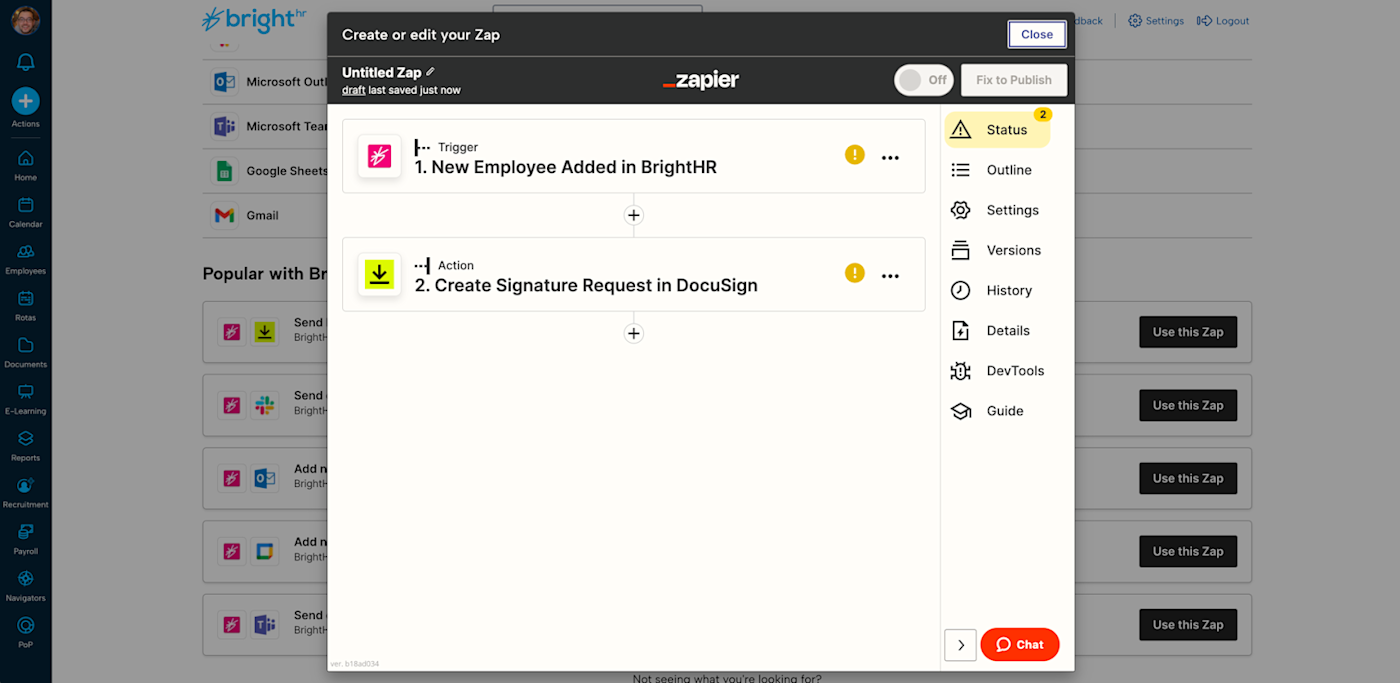Open New Employee Added trigger step
The width and height of the screenshot is (1400, 683).
click(x=633, y=156)
